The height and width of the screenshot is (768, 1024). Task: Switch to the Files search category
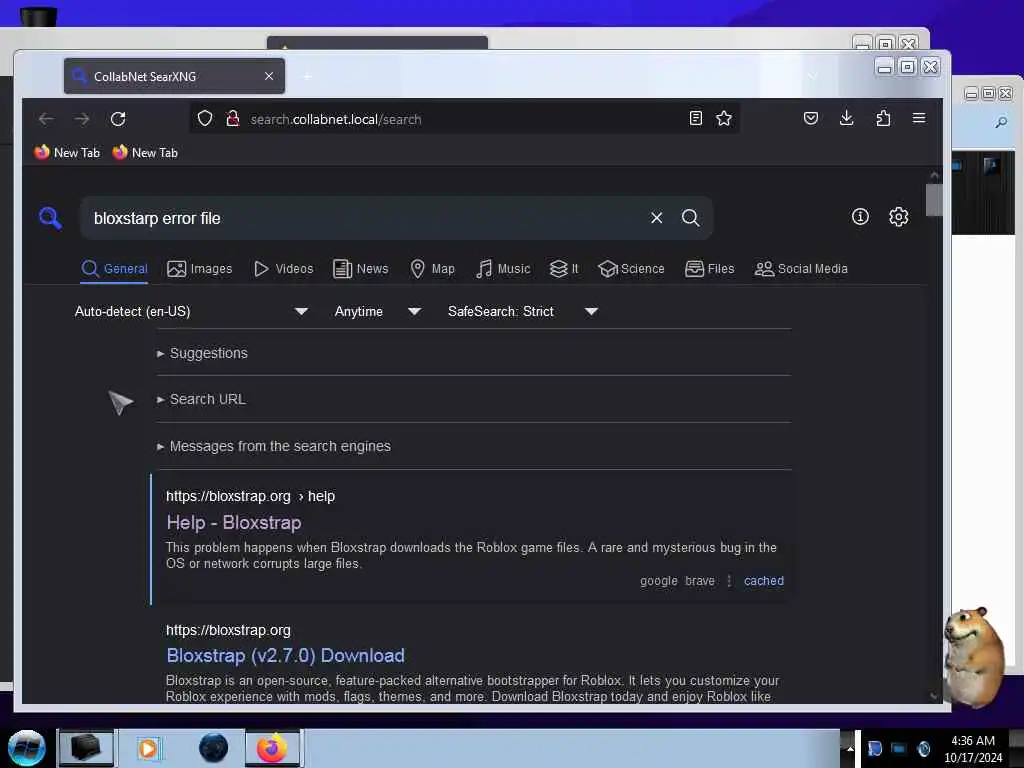pos(709,269)
